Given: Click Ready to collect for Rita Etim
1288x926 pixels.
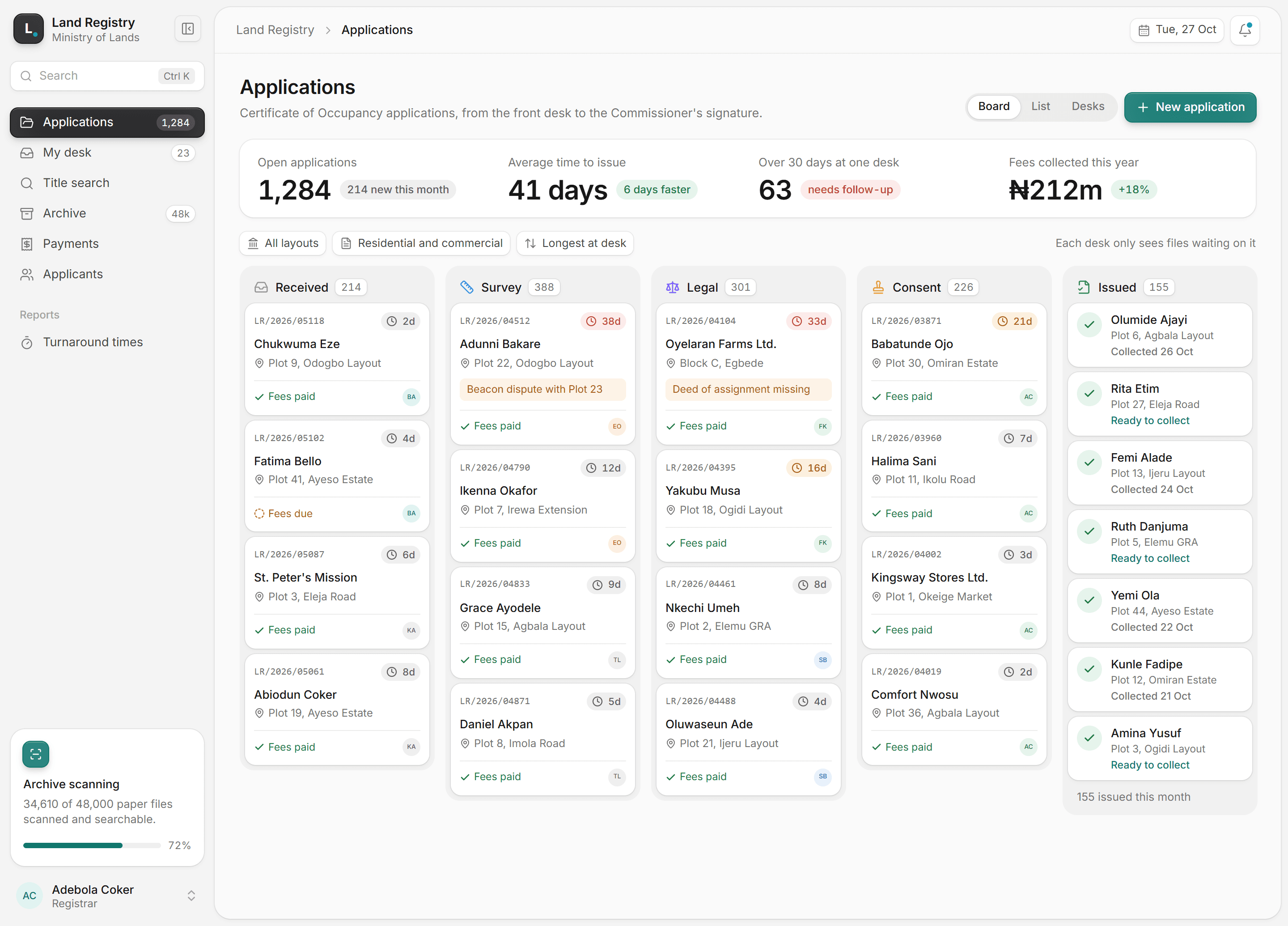Looking at the screenshot, I should [x=1149, y=421].
